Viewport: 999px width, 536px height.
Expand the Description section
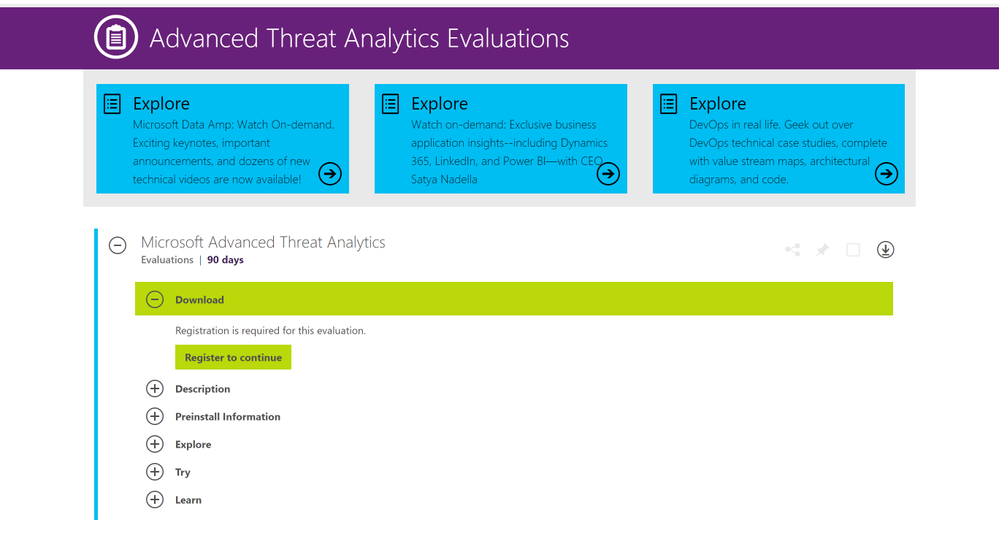click(x=155, y=389)
